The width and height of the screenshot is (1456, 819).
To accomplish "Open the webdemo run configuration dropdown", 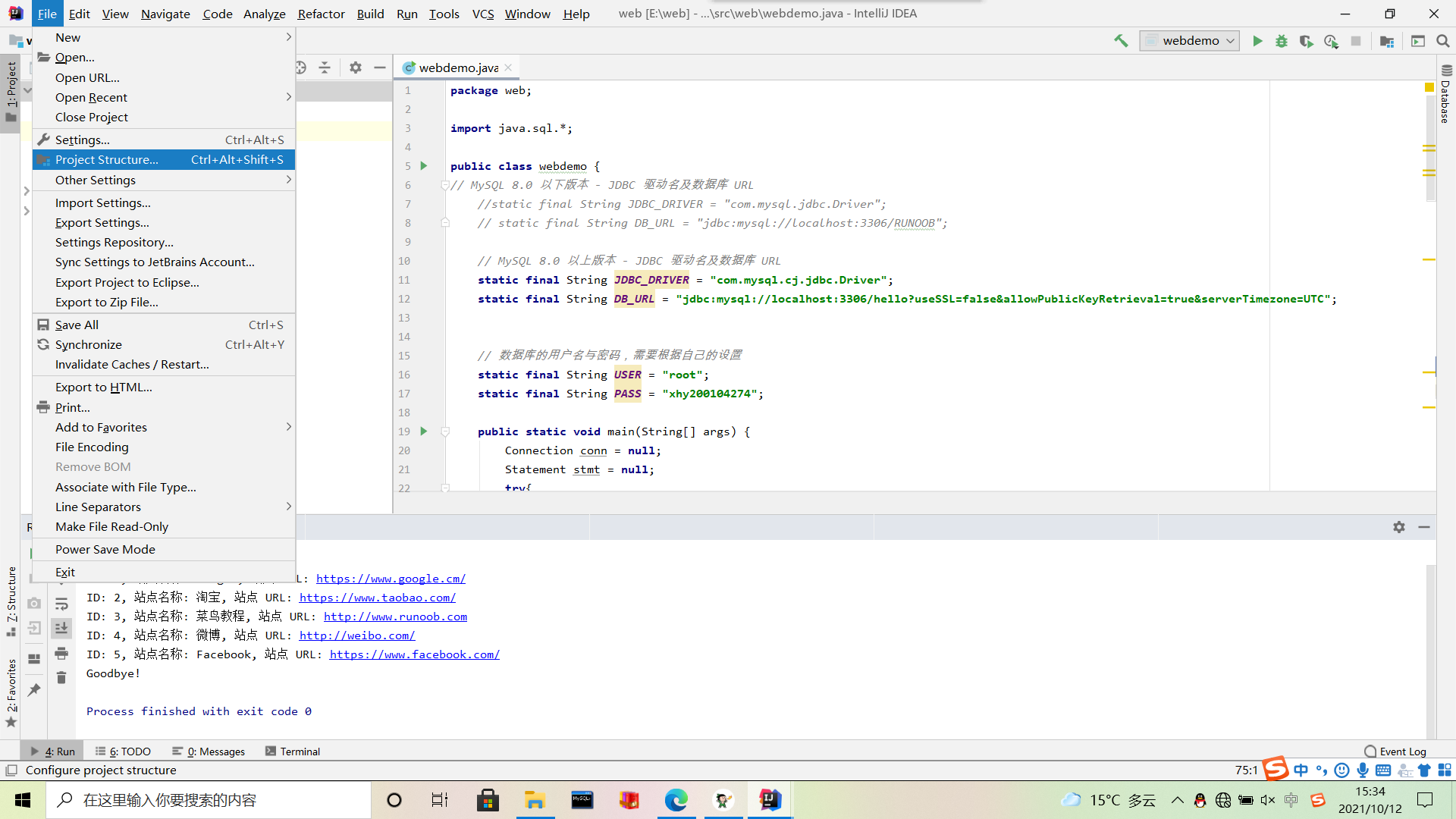I will point(1189,41).
